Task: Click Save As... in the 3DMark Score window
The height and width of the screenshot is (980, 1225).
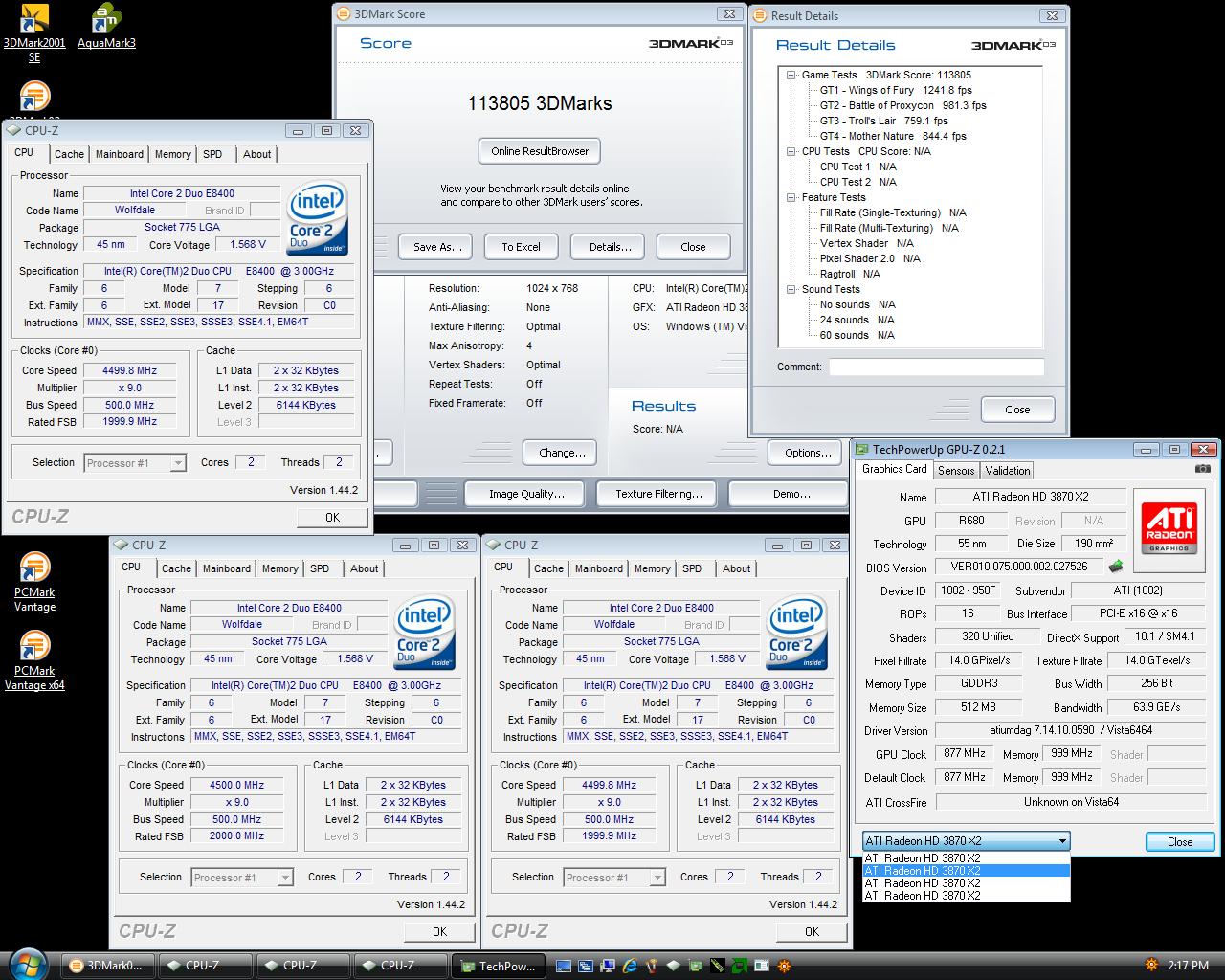Action: click(437, 247)
